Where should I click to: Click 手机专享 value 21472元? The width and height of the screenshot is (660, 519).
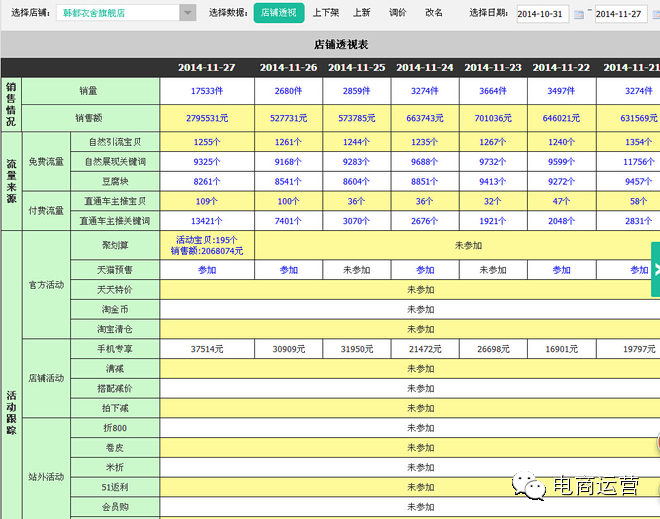coord(425,349)
